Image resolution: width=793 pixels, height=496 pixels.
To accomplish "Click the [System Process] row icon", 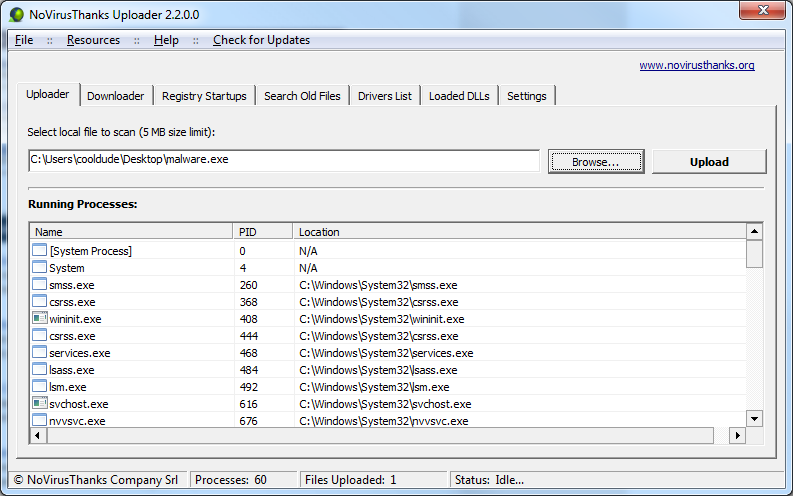I will click(40, 251).
